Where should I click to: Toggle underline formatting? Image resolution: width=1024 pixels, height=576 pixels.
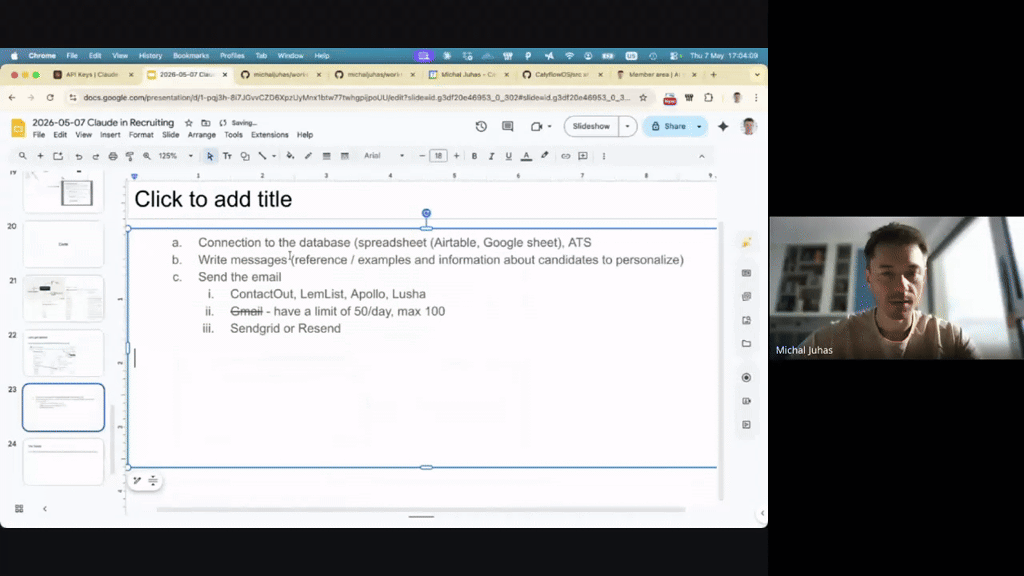[x=508, y=156]
